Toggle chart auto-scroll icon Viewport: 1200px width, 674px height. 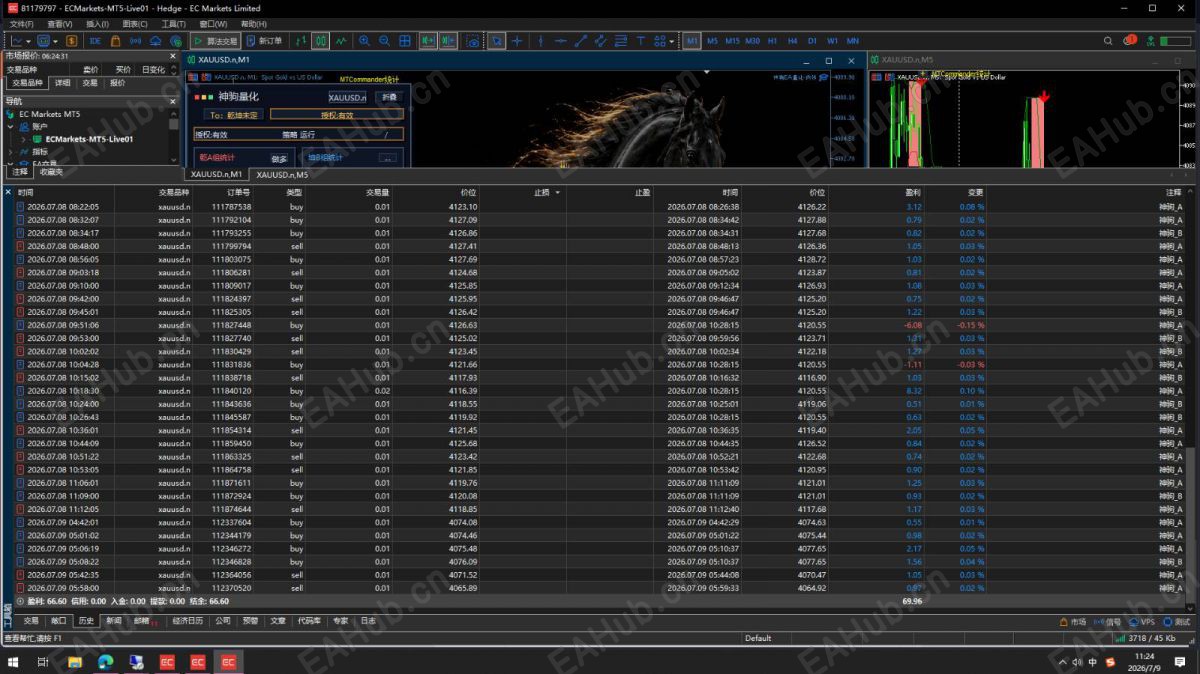(428, 41)
